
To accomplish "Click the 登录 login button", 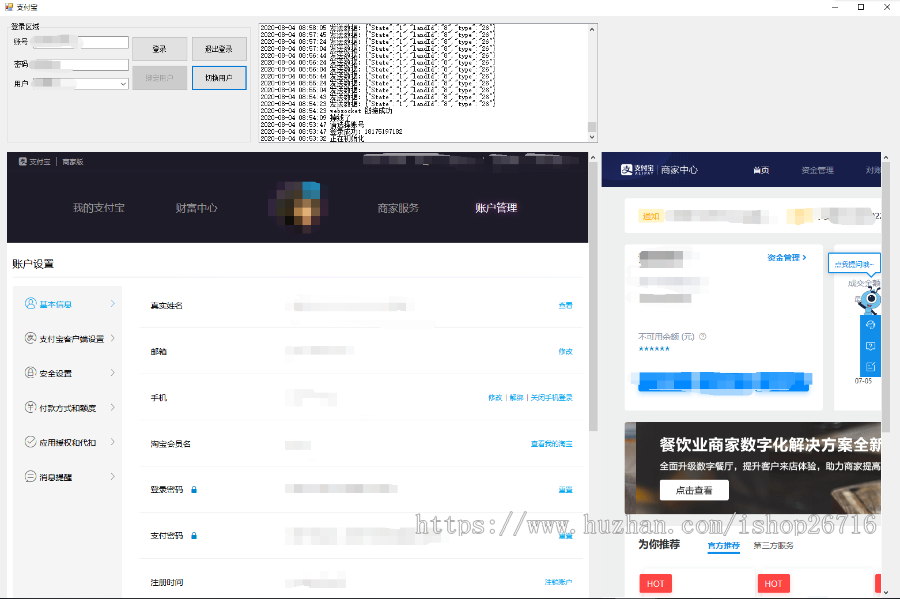I will 160,49.
